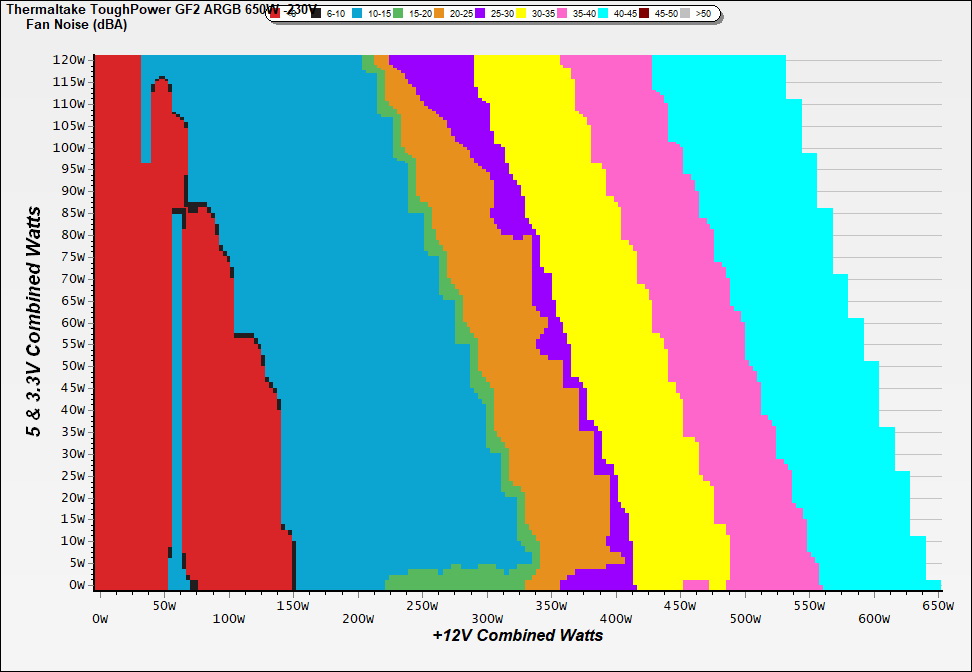Click the 60W tick label on y-axis
Viewport: 972px width, 672px height.
click(x=72, y=322)
